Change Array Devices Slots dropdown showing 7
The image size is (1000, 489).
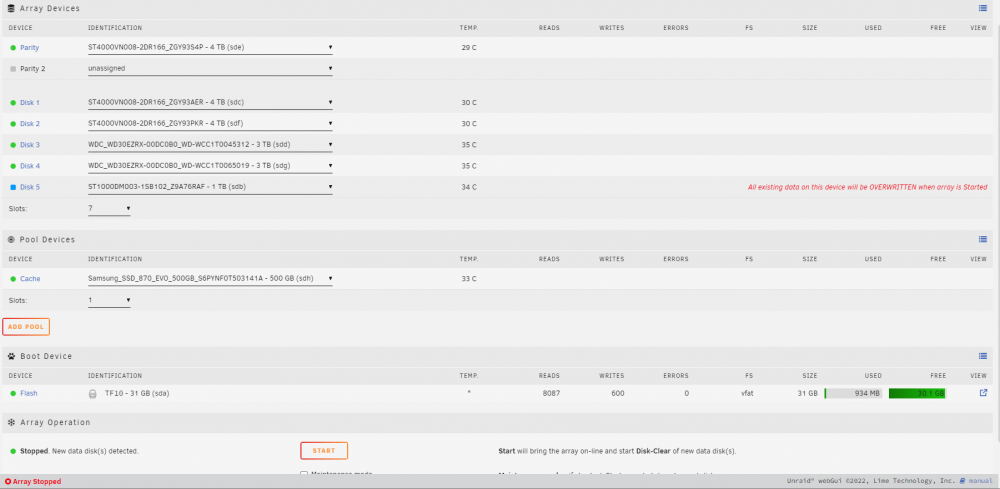109,208
